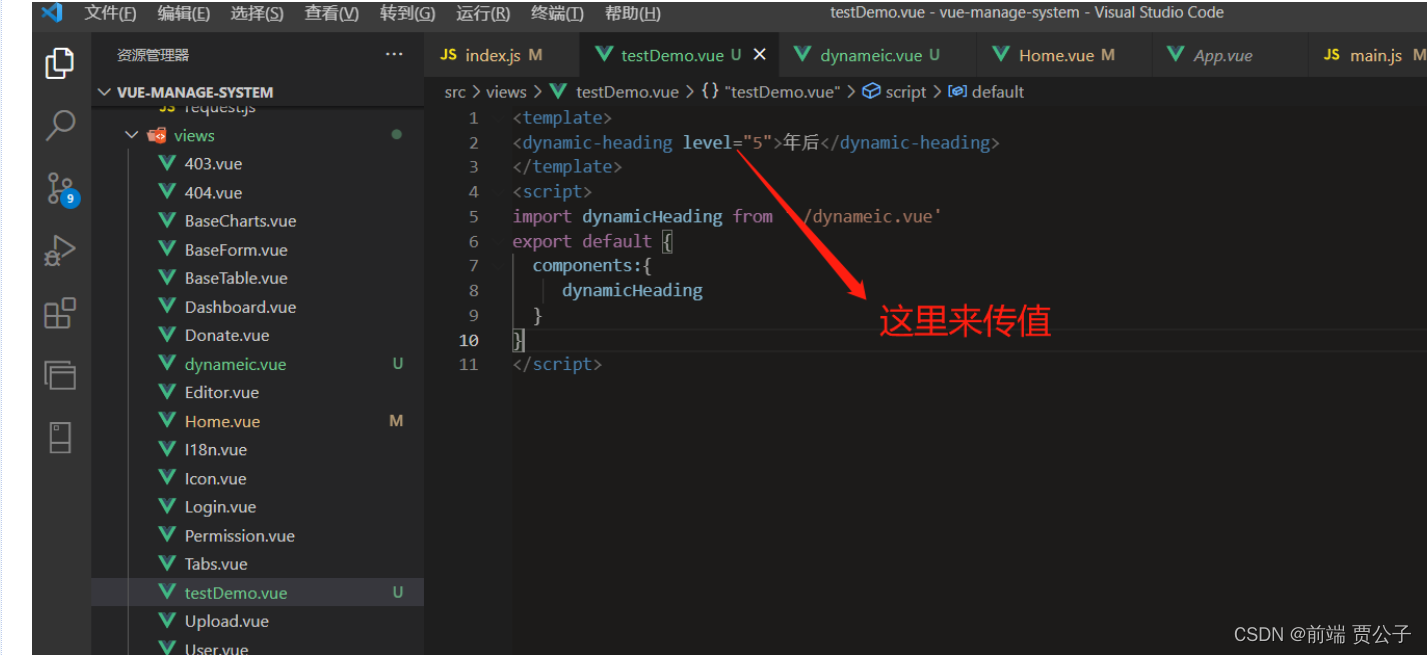Collapse the VUE-MANAGE-SYSTEM workspace section
Screen dimensions: 1427x655
[x=104, y=91]
